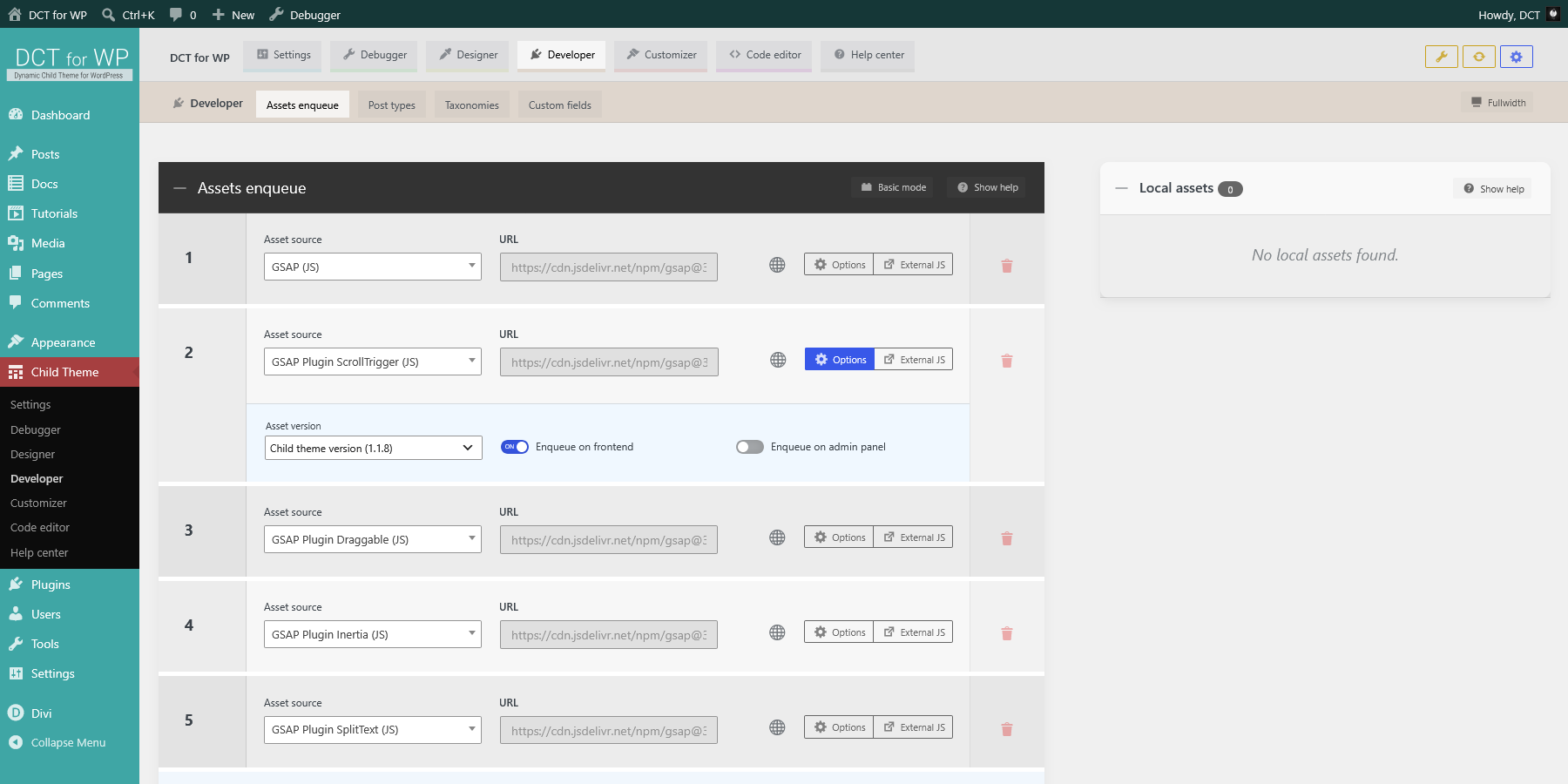
Task: Open GSAP Plugin ScrollTrigger source dropdown
Action: click(372, 362)
